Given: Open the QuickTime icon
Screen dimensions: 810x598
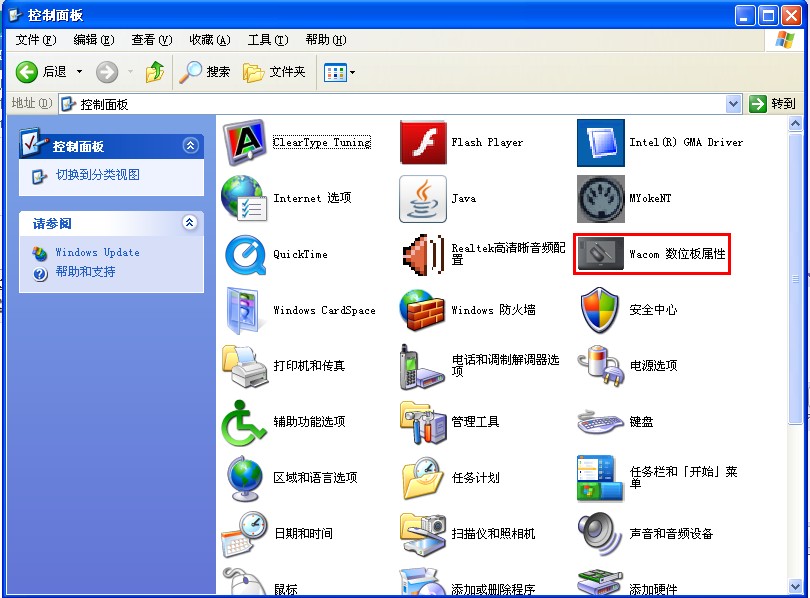Looking at the screenshot, I should click(245, 255).
